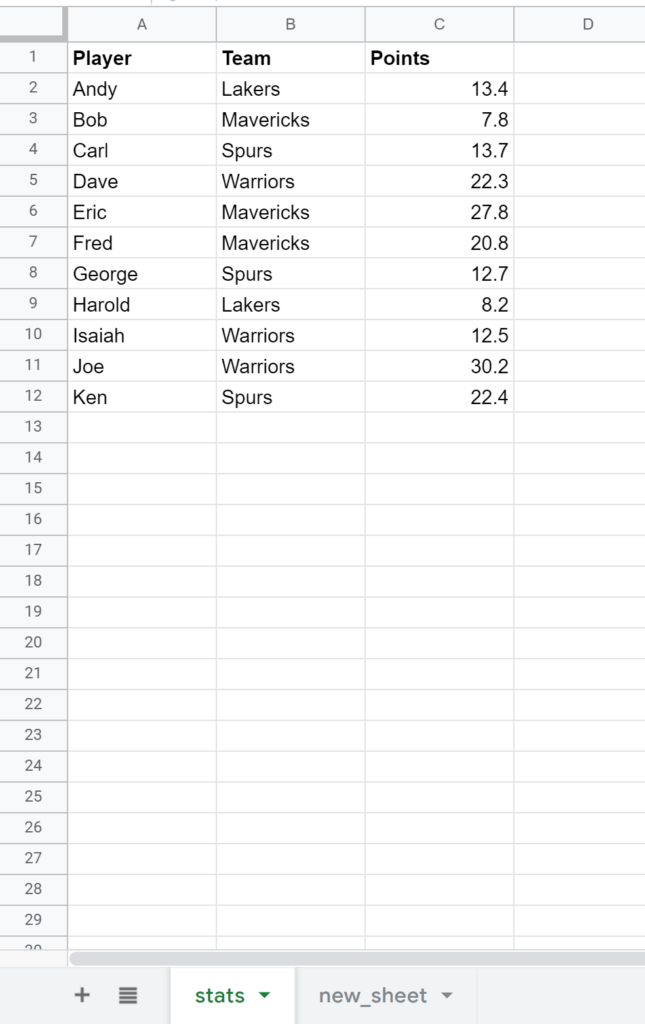Click the horizontal scrollbar at the bottom
Viewport: 645px width, 1024px height.
(x=350, y=953)
